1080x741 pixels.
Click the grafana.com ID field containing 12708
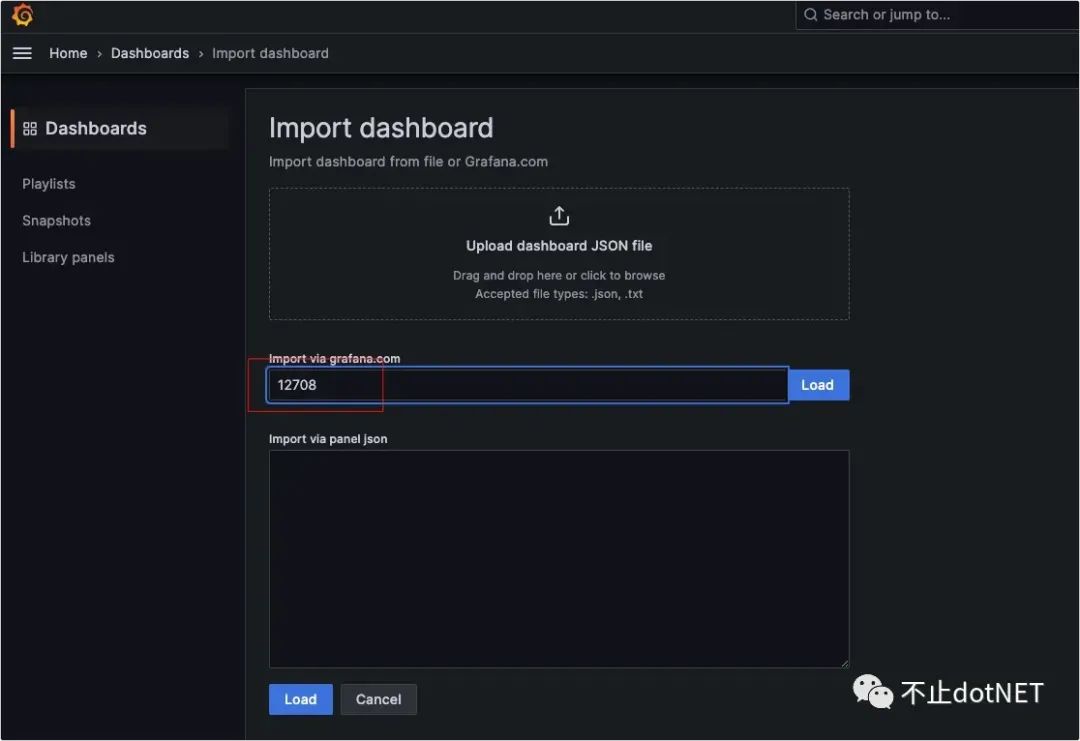[x=527, y=385]
